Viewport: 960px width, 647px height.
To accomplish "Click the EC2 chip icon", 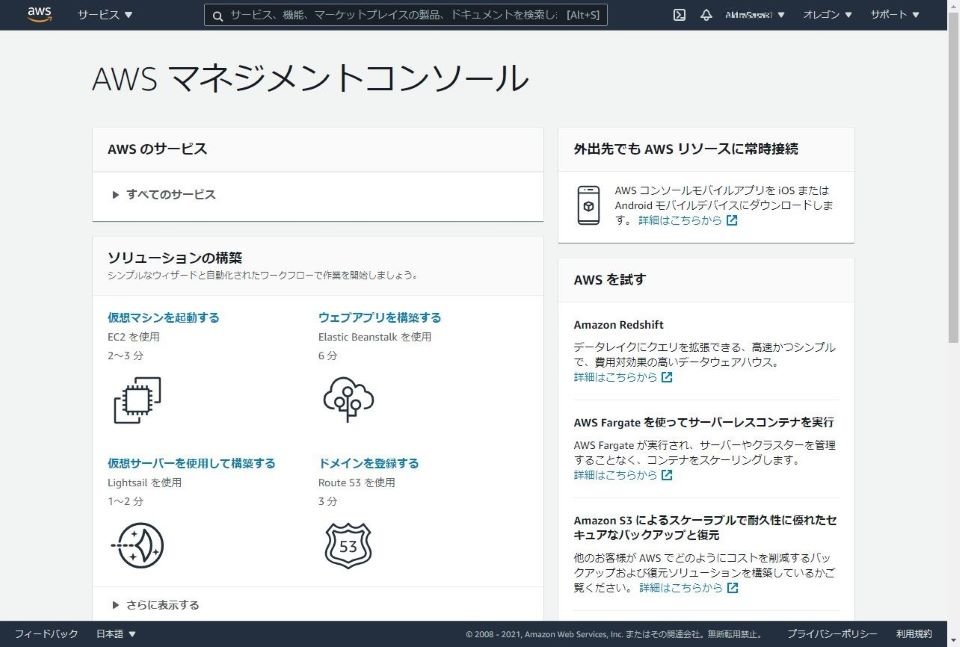I will click(x=137, y=400).
